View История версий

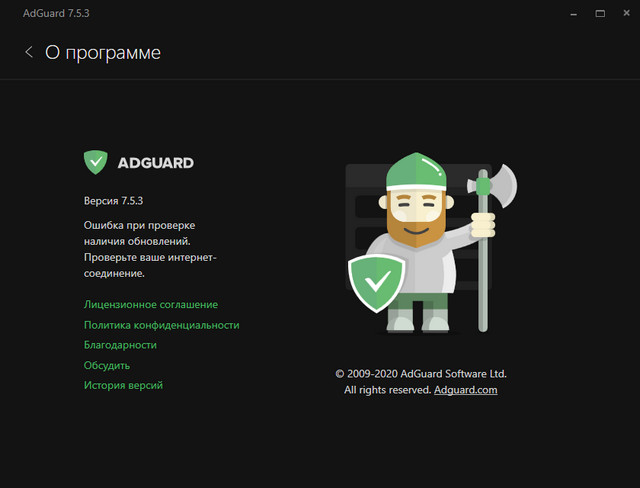tap(123, 385)
